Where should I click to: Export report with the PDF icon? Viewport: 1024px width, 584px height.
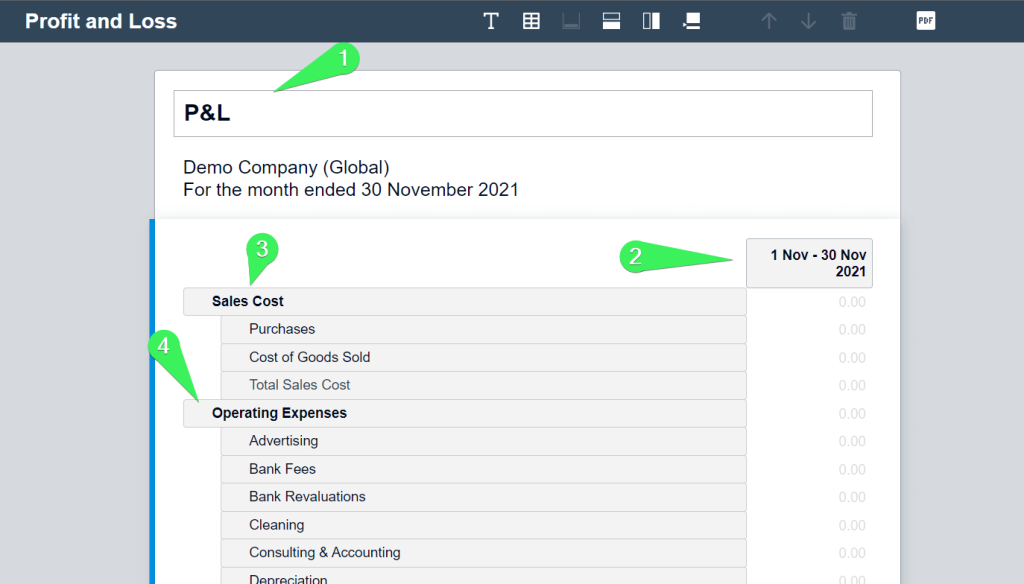click(x=925, y=21)
